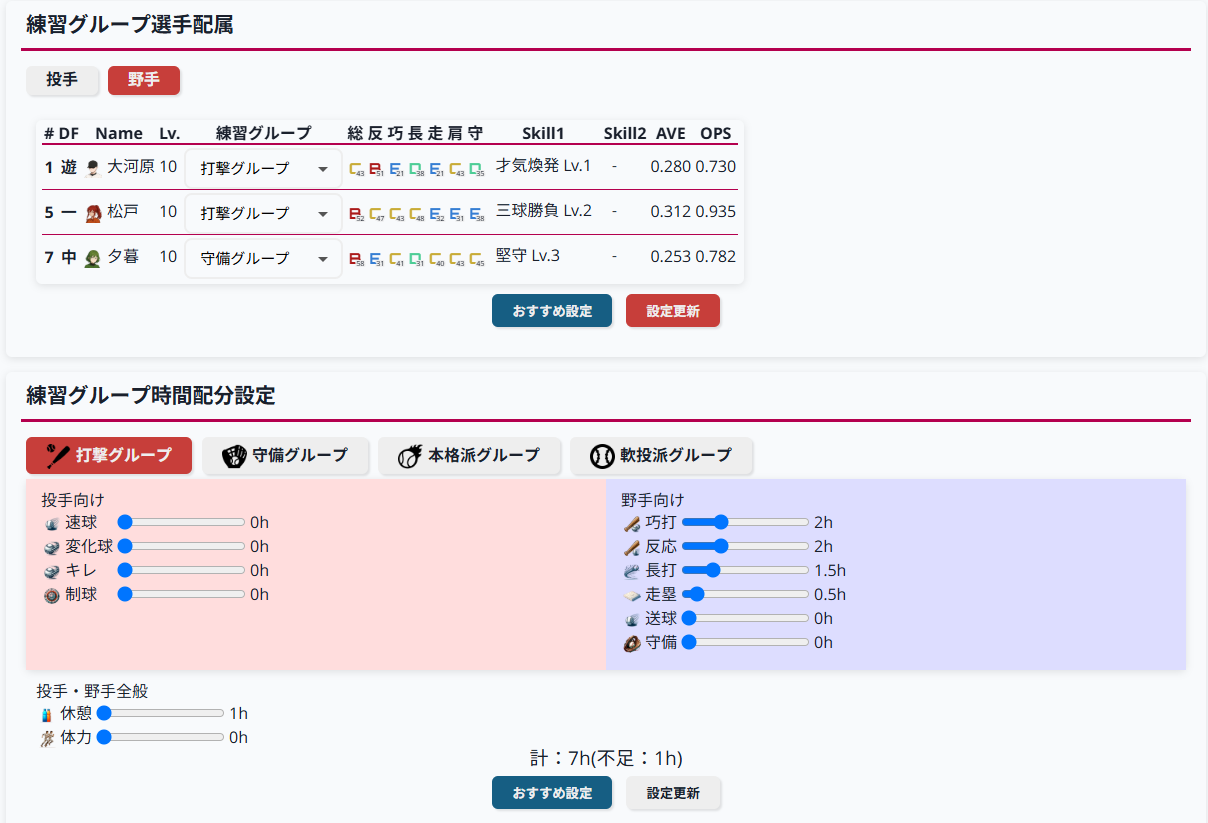Switch to 投手 player list

point(62,80)
